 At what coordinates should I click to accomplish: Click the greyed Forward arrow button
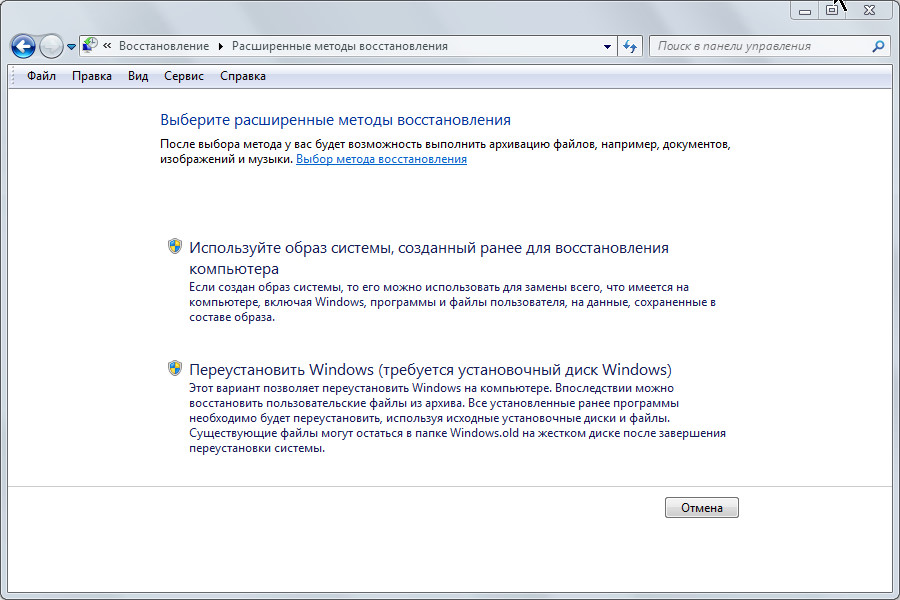(x=51, y=47)
